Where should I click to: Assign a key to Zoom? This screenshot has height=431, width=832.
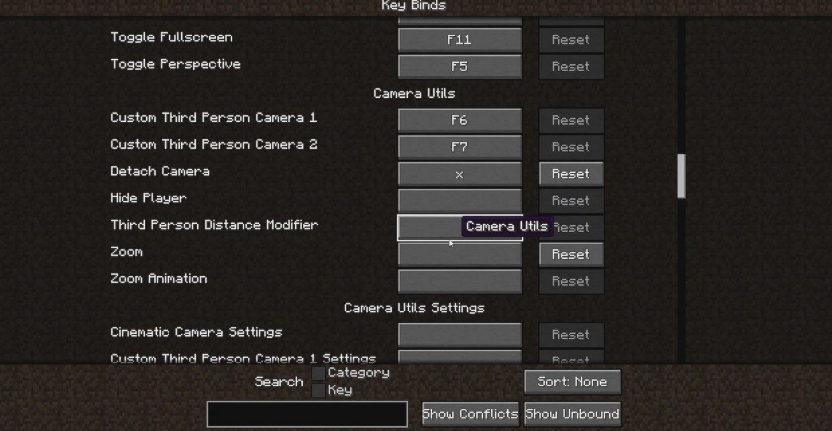click(460, 254)
